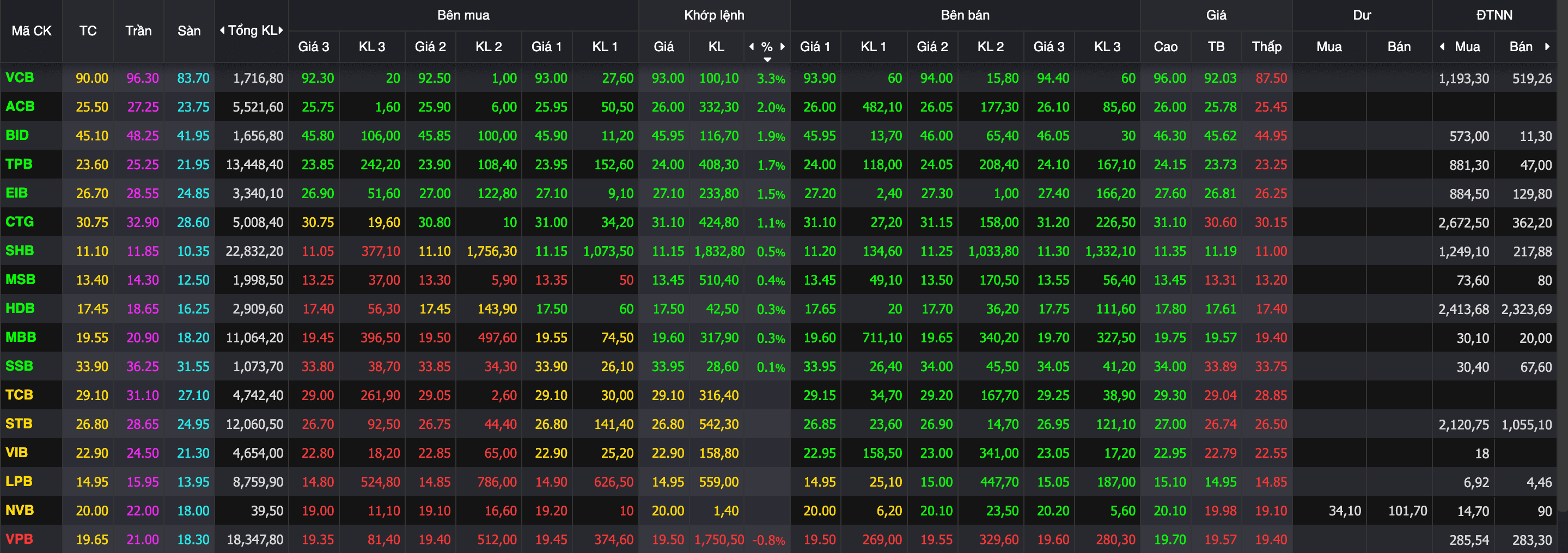Click ACB total volume 5,521,60

258,107
